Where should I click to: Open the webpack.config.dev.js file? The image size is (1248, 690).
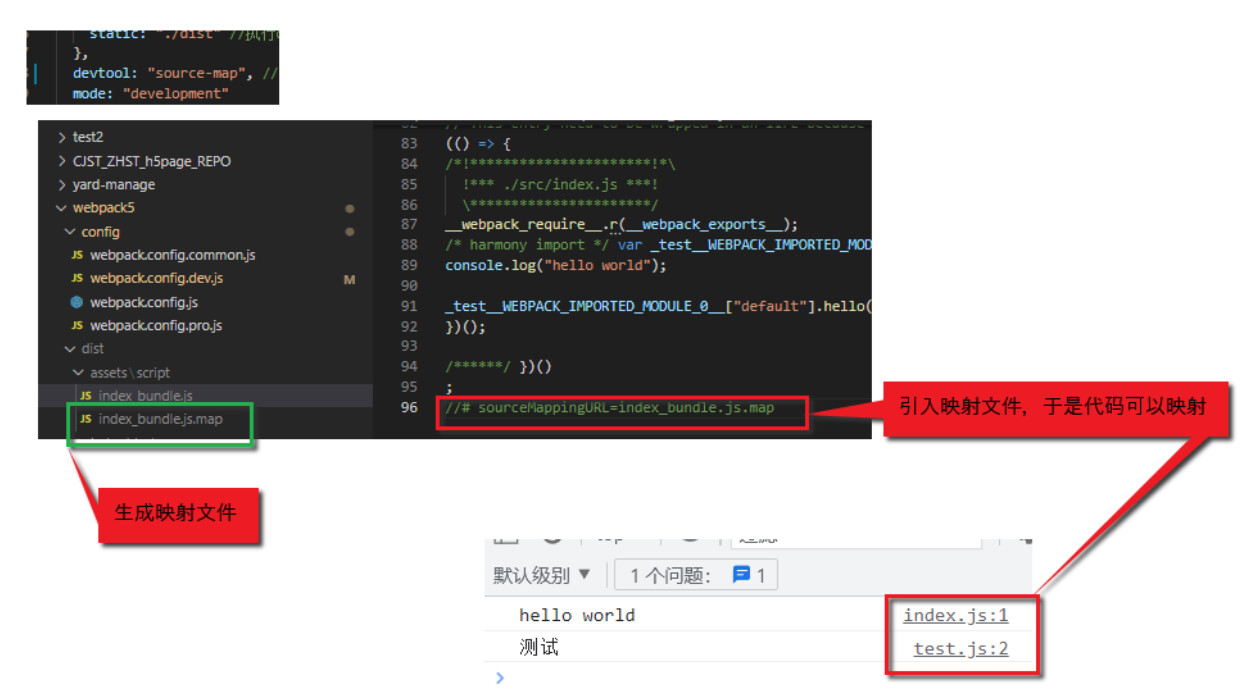click(x=156, y=279)
